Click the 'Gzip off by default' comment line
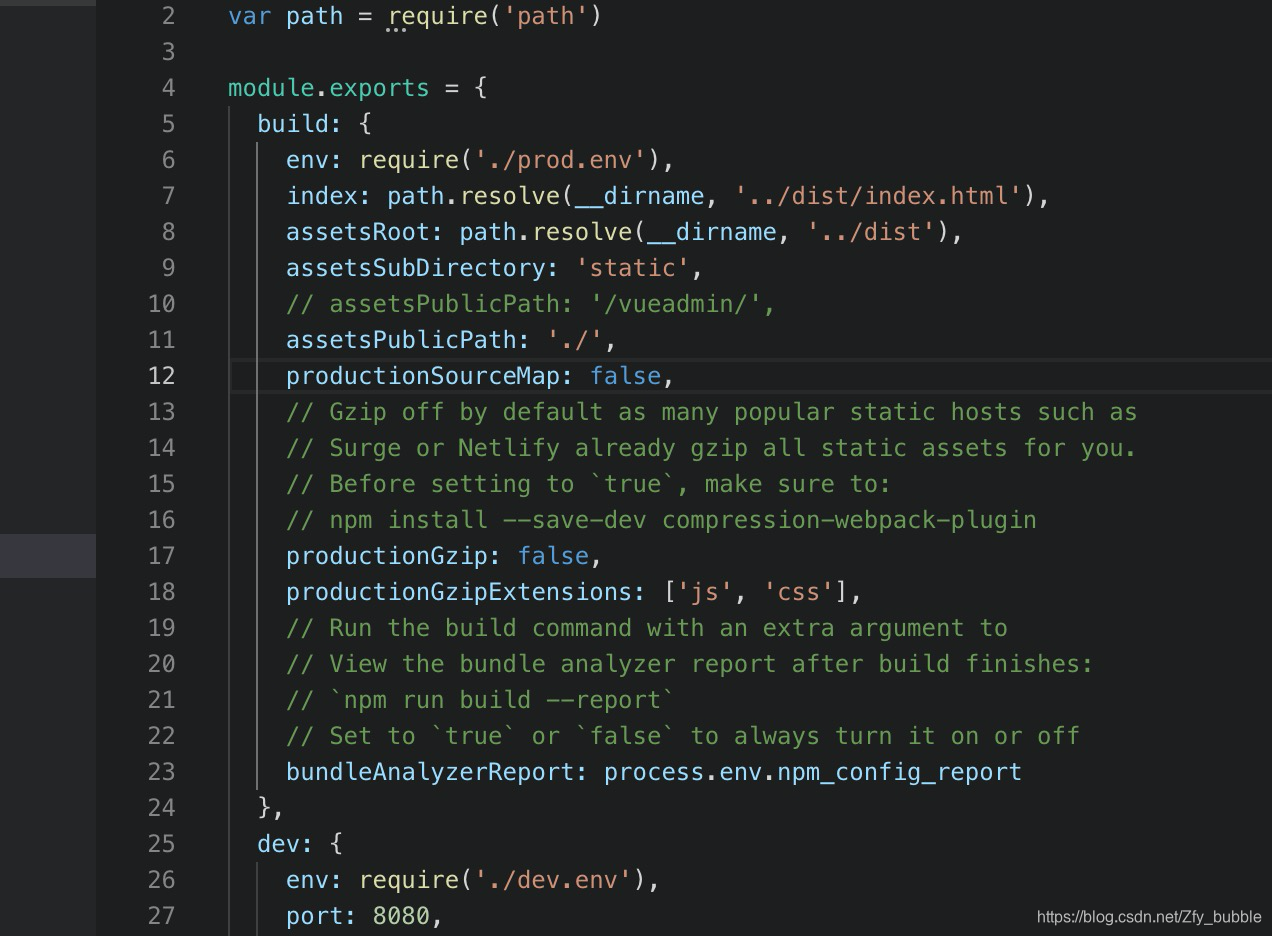Viewport: 1272px width, 936px height. [711, 412]
